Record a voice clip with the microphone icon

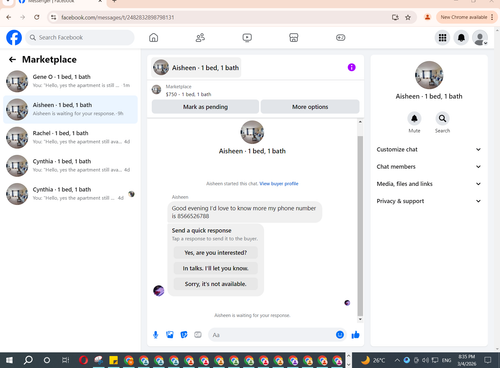(x=155, y=335)
